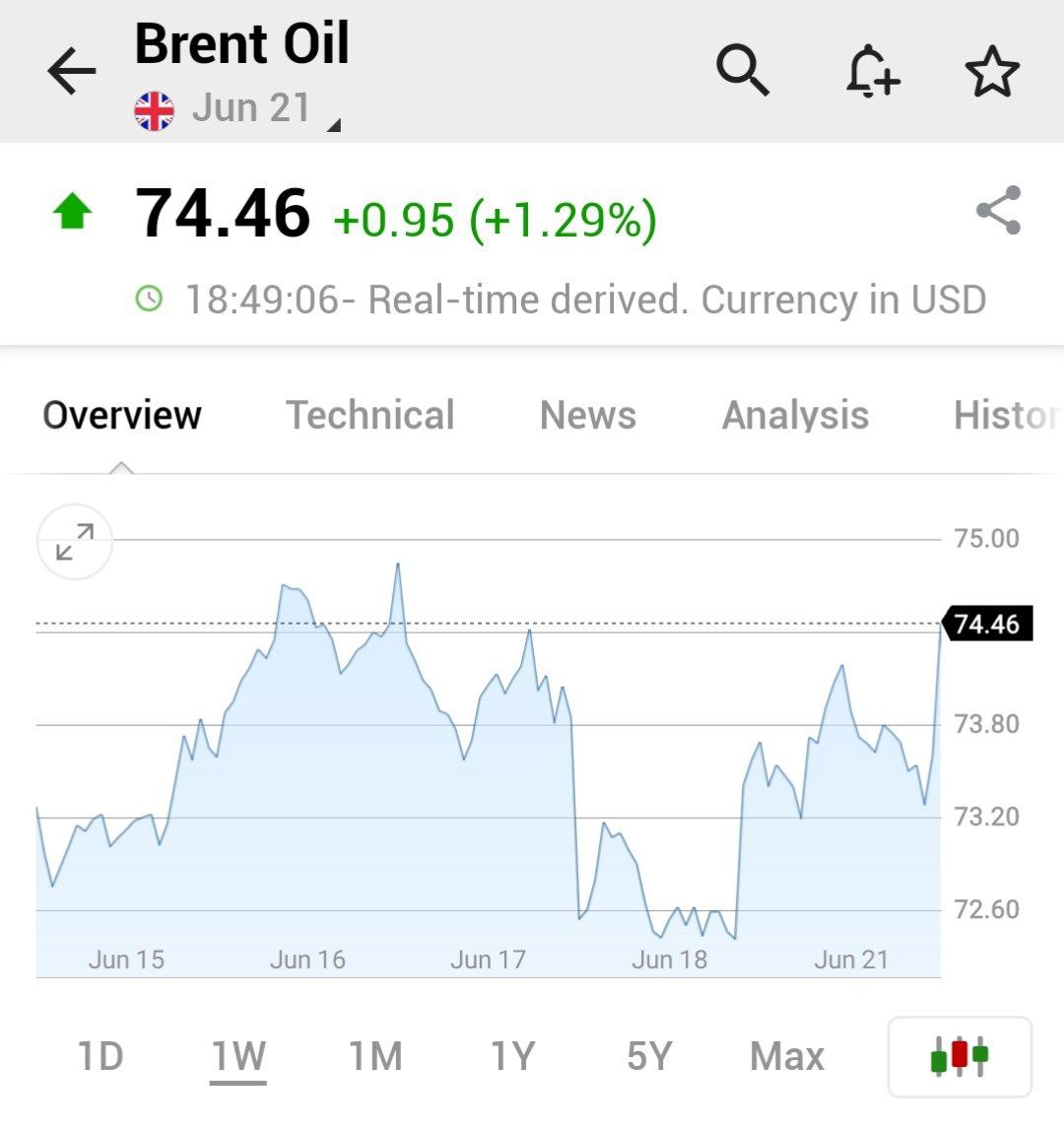
Task: Tap the 74.46 price marker on chart
Action: (x=987, y=624)
